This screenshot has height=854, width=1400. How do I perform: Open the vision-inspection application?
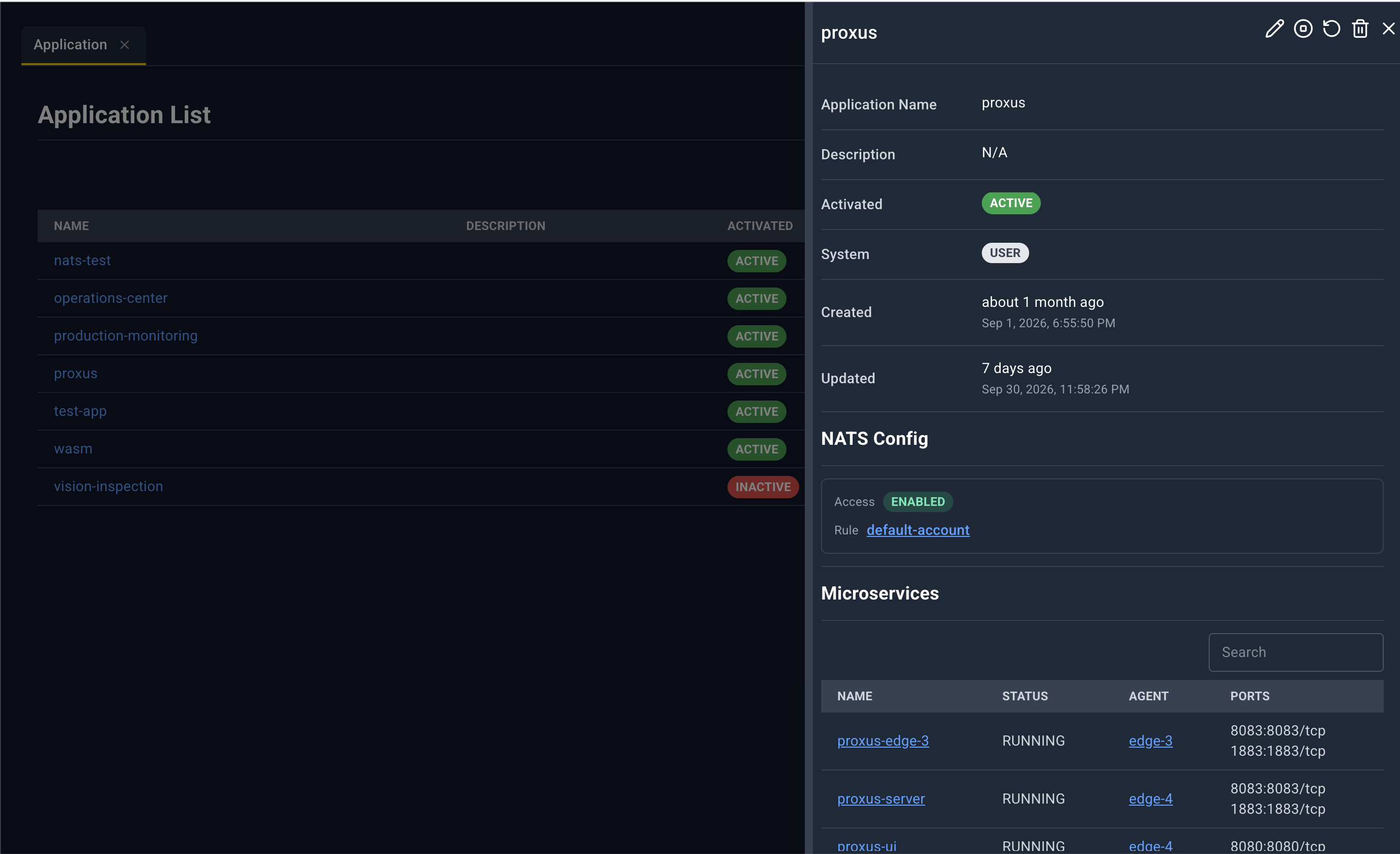point(108,486)
